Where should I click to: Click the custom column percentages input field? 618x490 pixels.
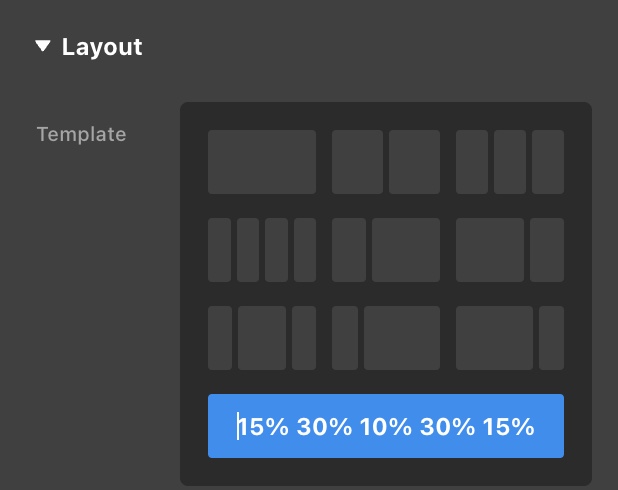tap(386, 426)
